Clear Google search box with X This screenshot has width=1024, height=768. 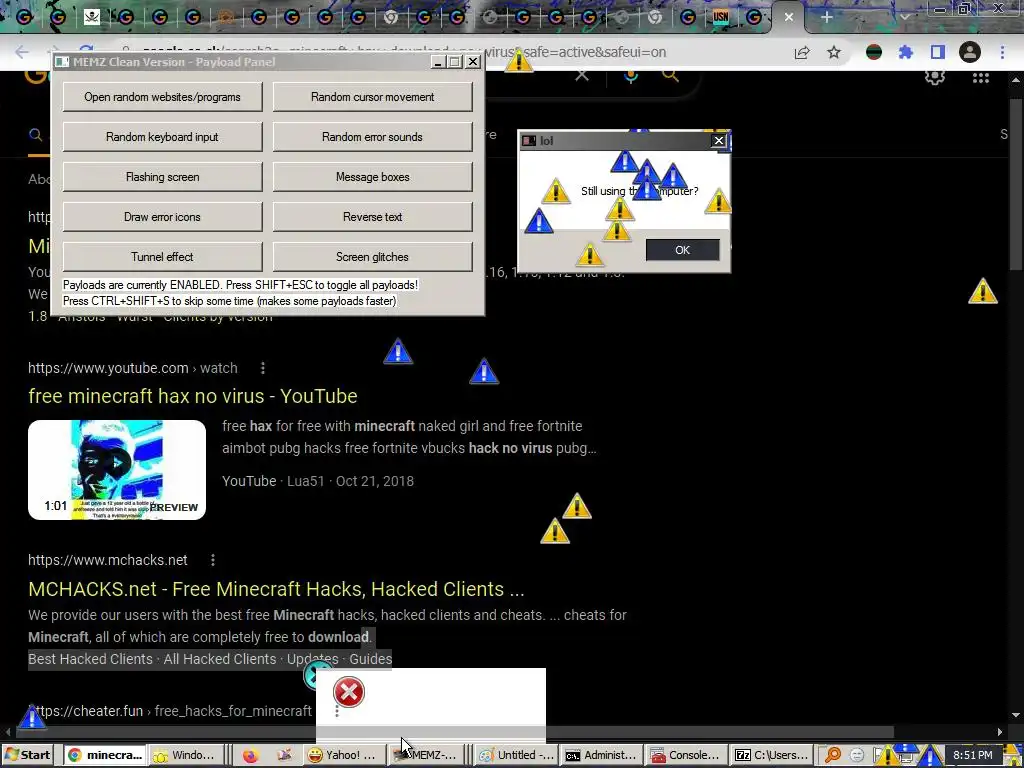[x=581, y=75]
